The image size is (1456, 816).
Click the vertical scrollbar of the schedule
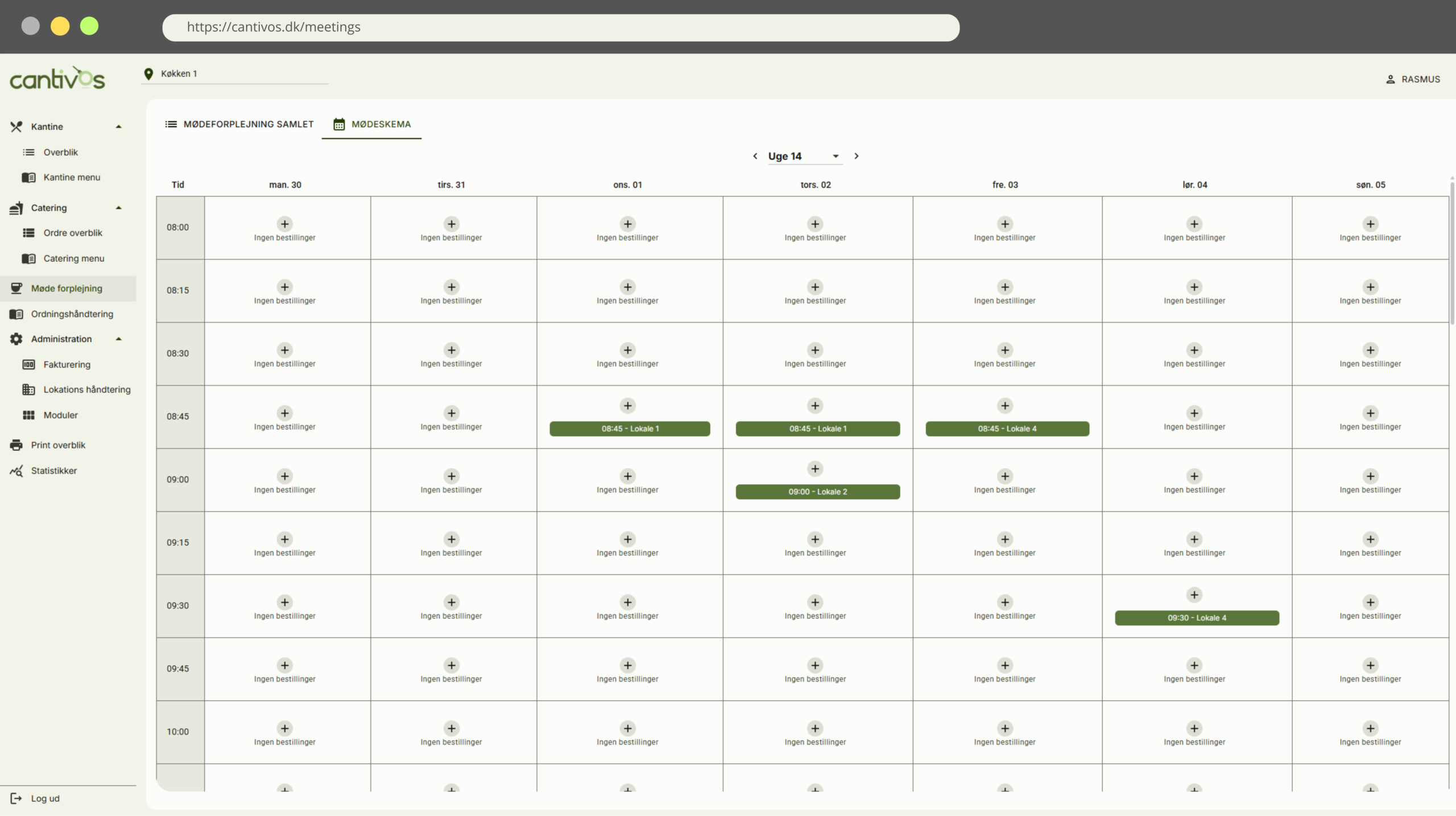pyautogui.click(x=1452, y=253)
